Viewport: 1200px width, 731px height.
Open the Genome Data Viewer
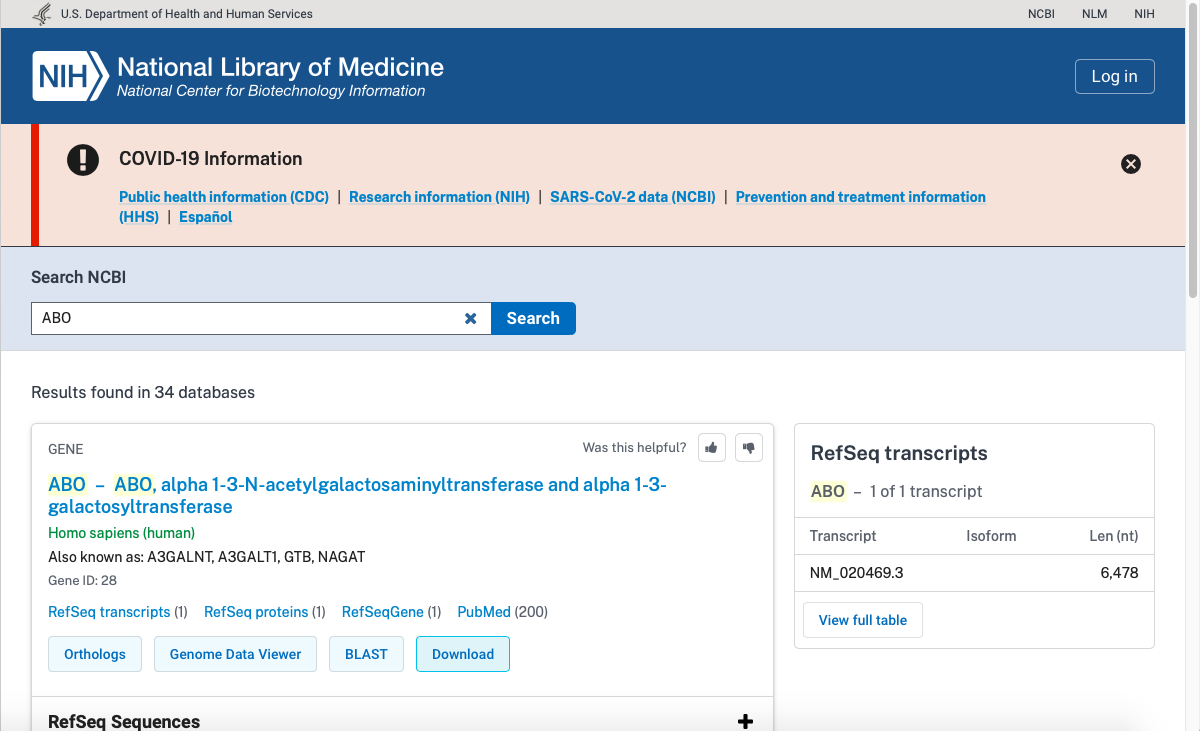click(x=235, y=654)
